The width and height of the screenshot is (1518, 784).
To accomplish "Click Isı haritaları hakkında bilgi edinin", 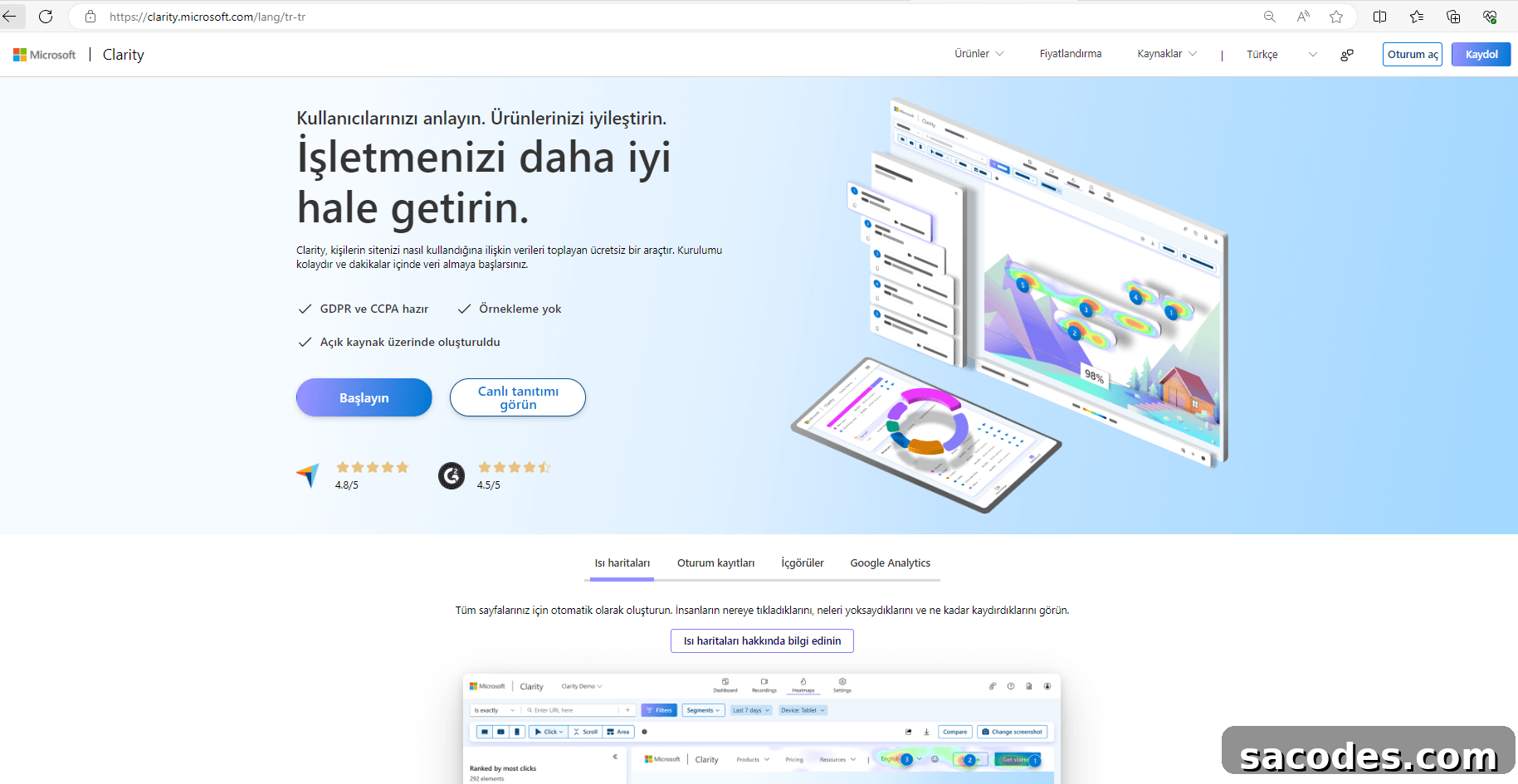I will [x=762, y=640].
